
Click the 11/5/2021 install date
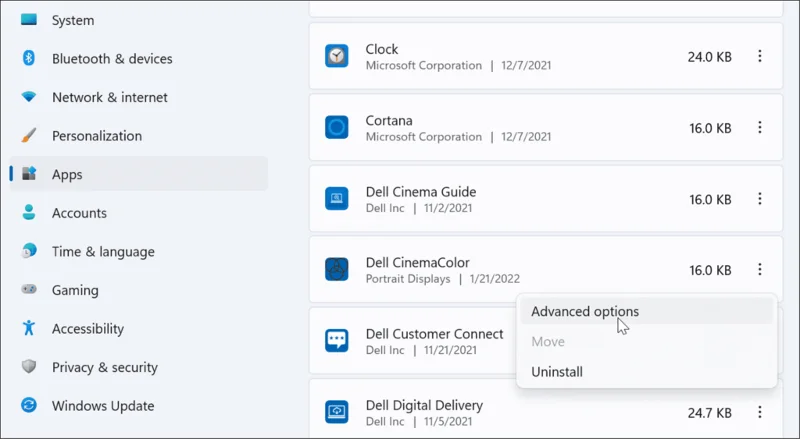point(447,421)
